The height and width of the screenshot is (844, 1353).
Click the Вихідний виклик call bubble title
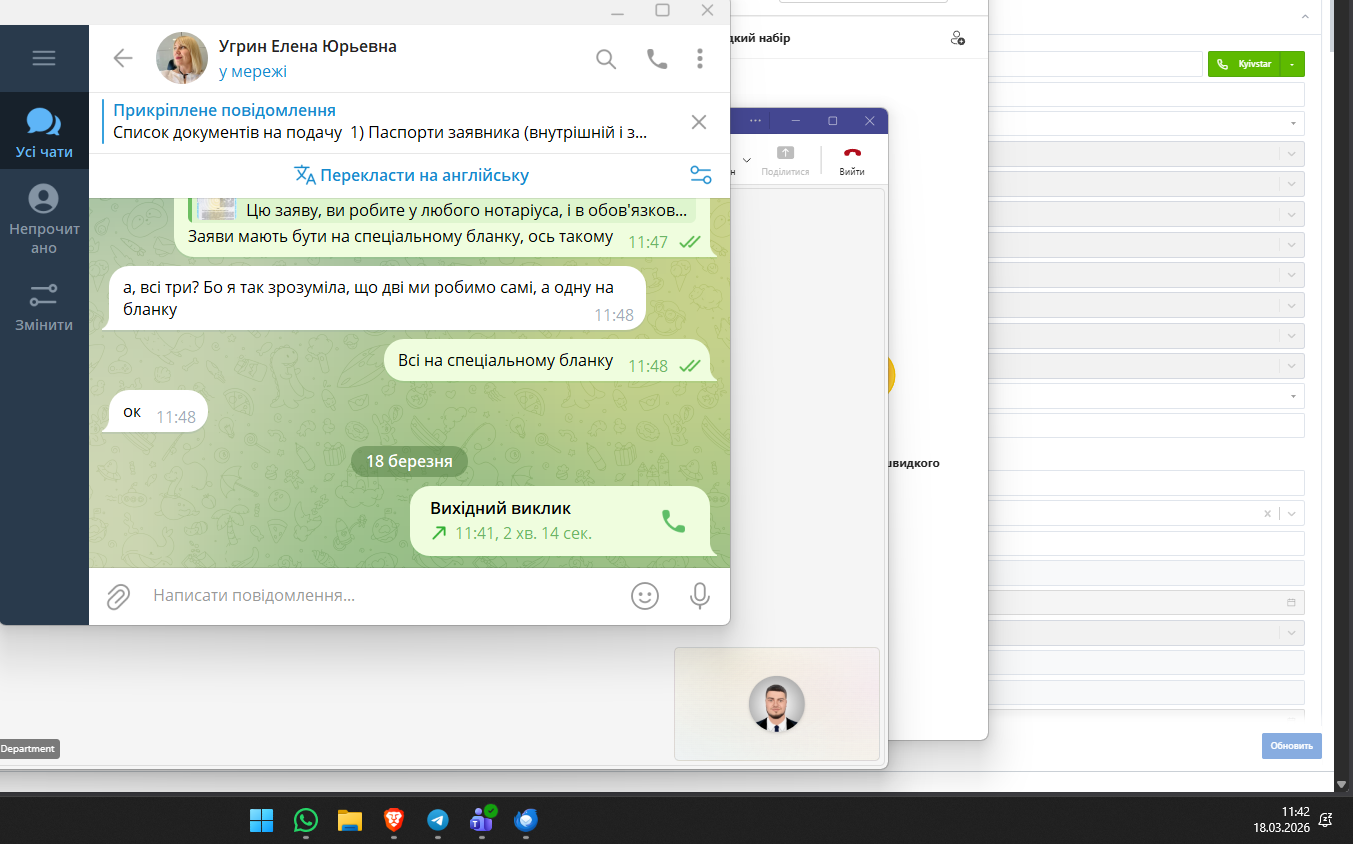click(x=501, y=508)
